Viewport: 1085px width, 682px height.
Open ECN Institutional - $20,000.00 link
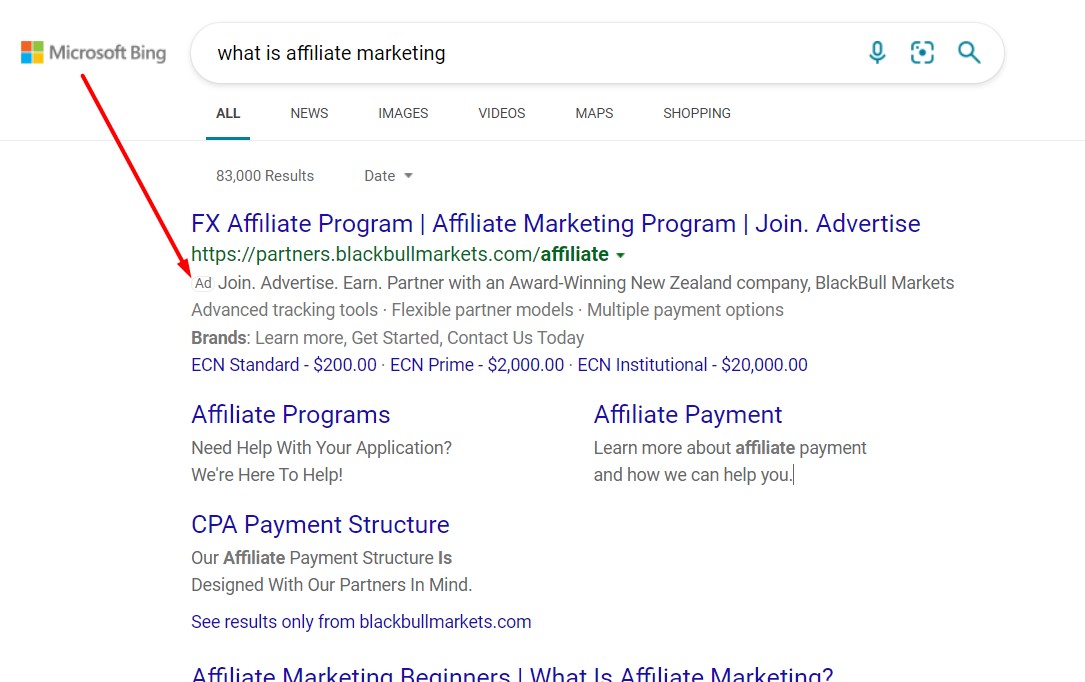click(692, 365)
